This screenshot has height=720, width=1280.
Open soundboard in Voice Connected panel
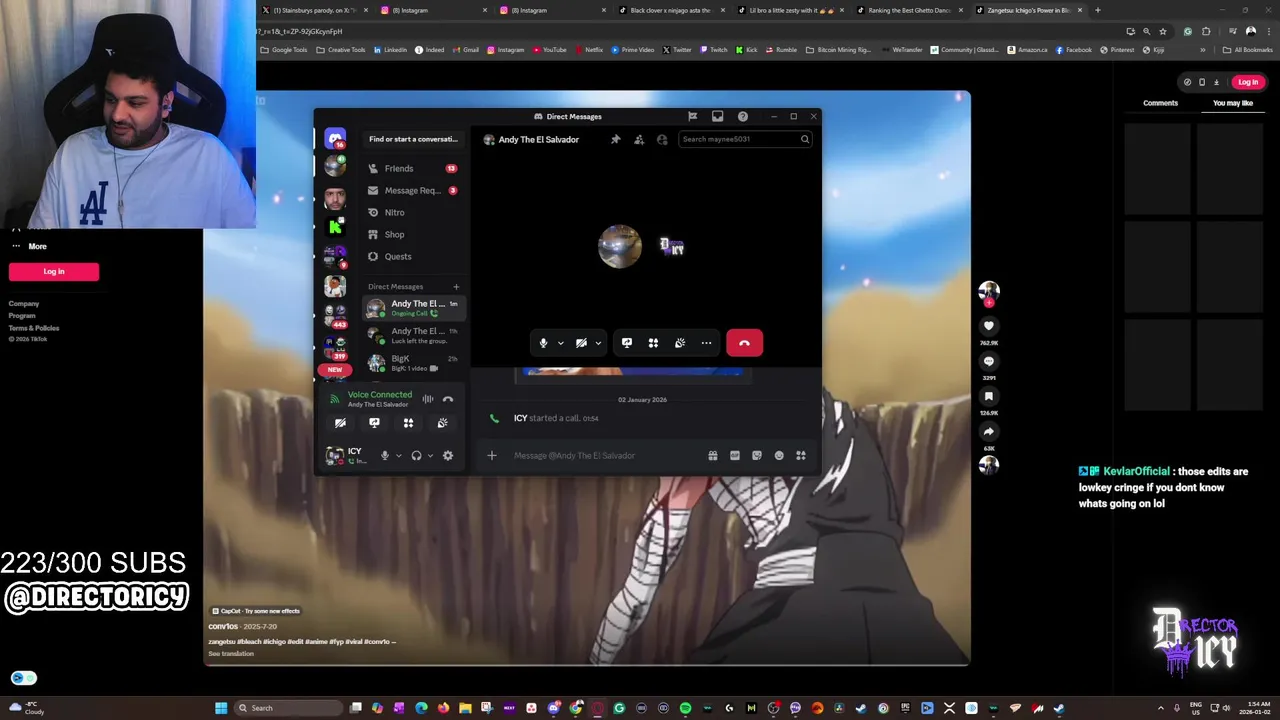click(442, 423)
